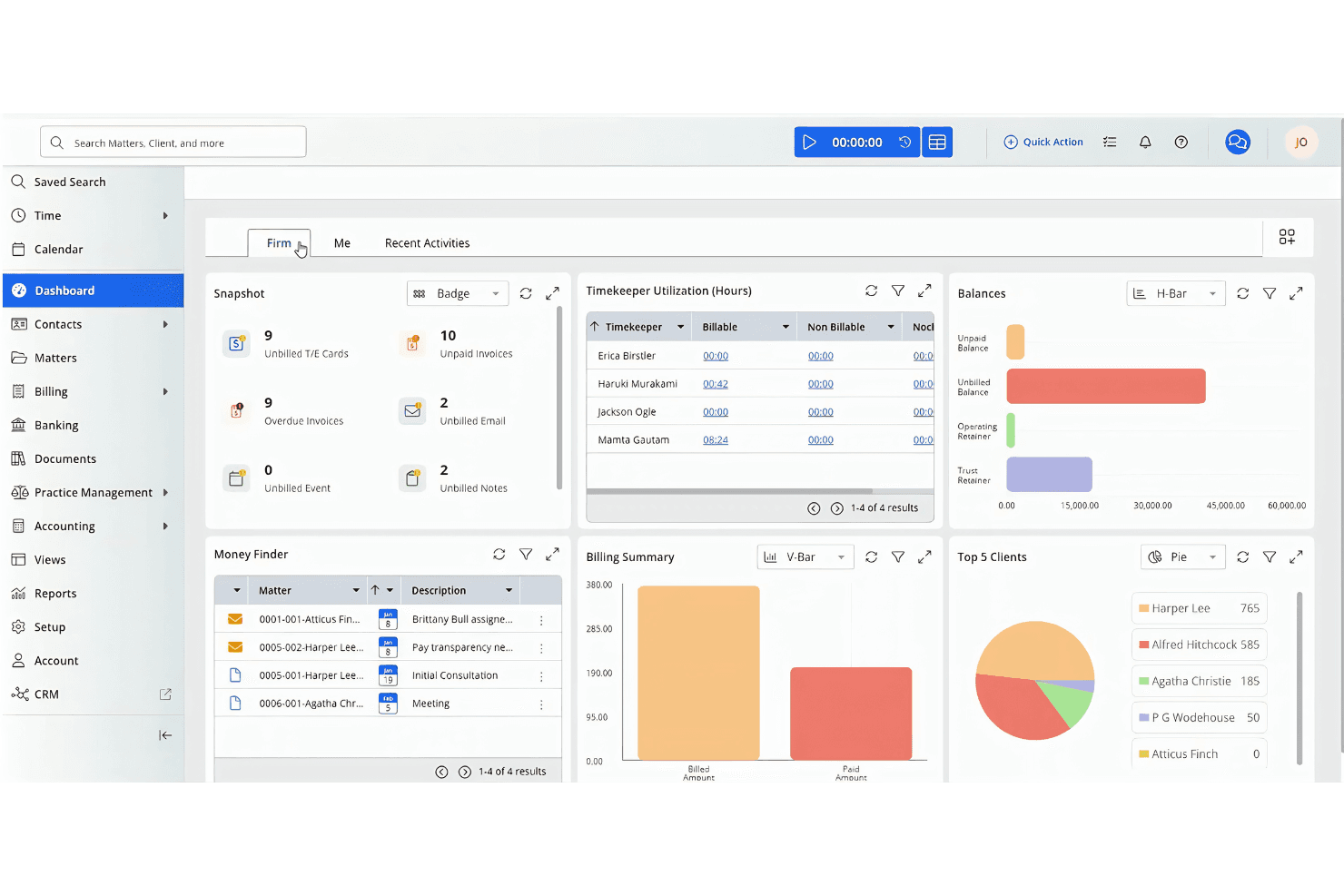This screenshot has width=1344, height=896.
Task: Switch to the Firm tab
Action: [x=279, y=243]
